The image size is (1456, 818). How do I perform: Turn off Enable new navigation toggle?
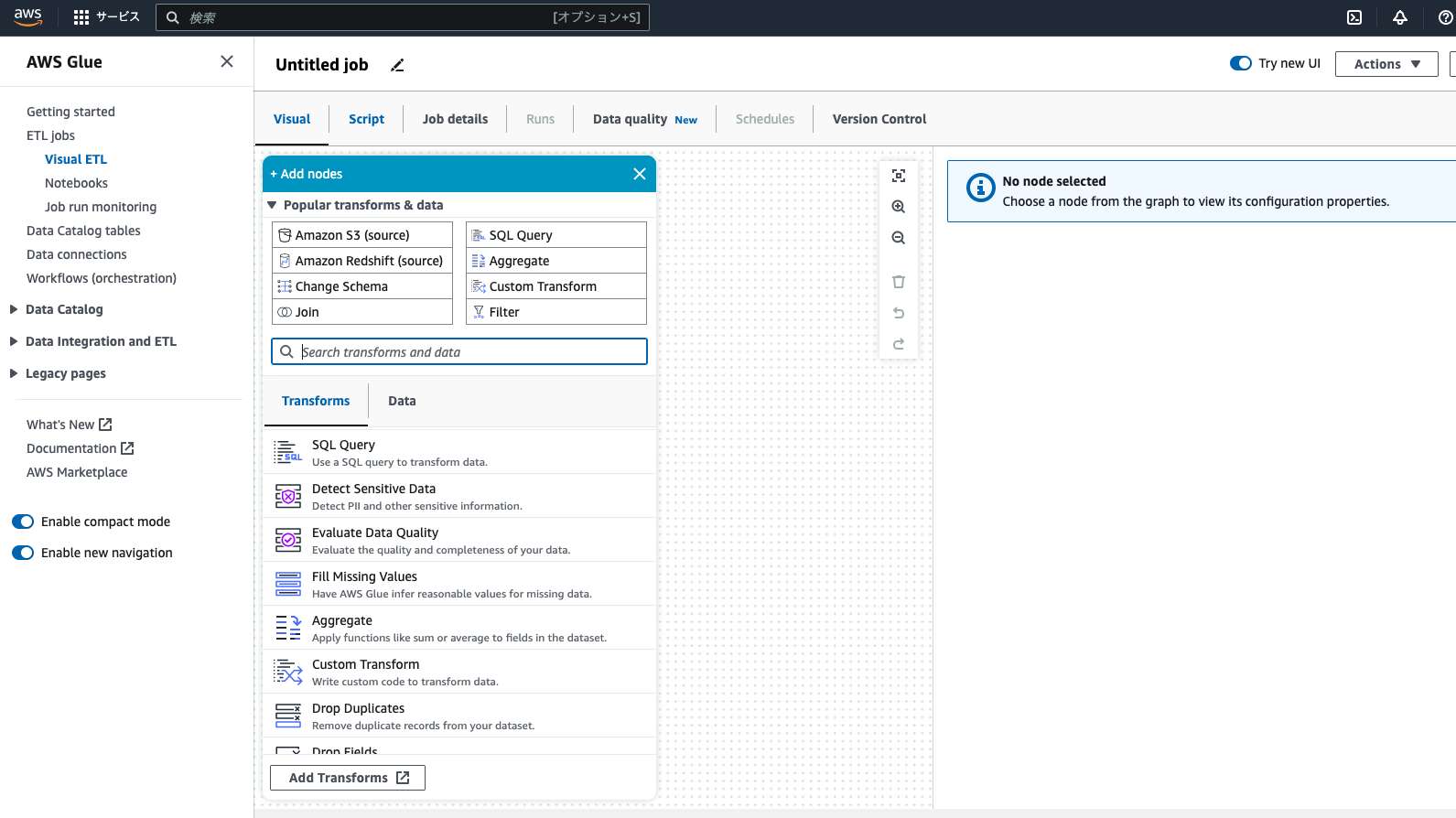[23, 553]
